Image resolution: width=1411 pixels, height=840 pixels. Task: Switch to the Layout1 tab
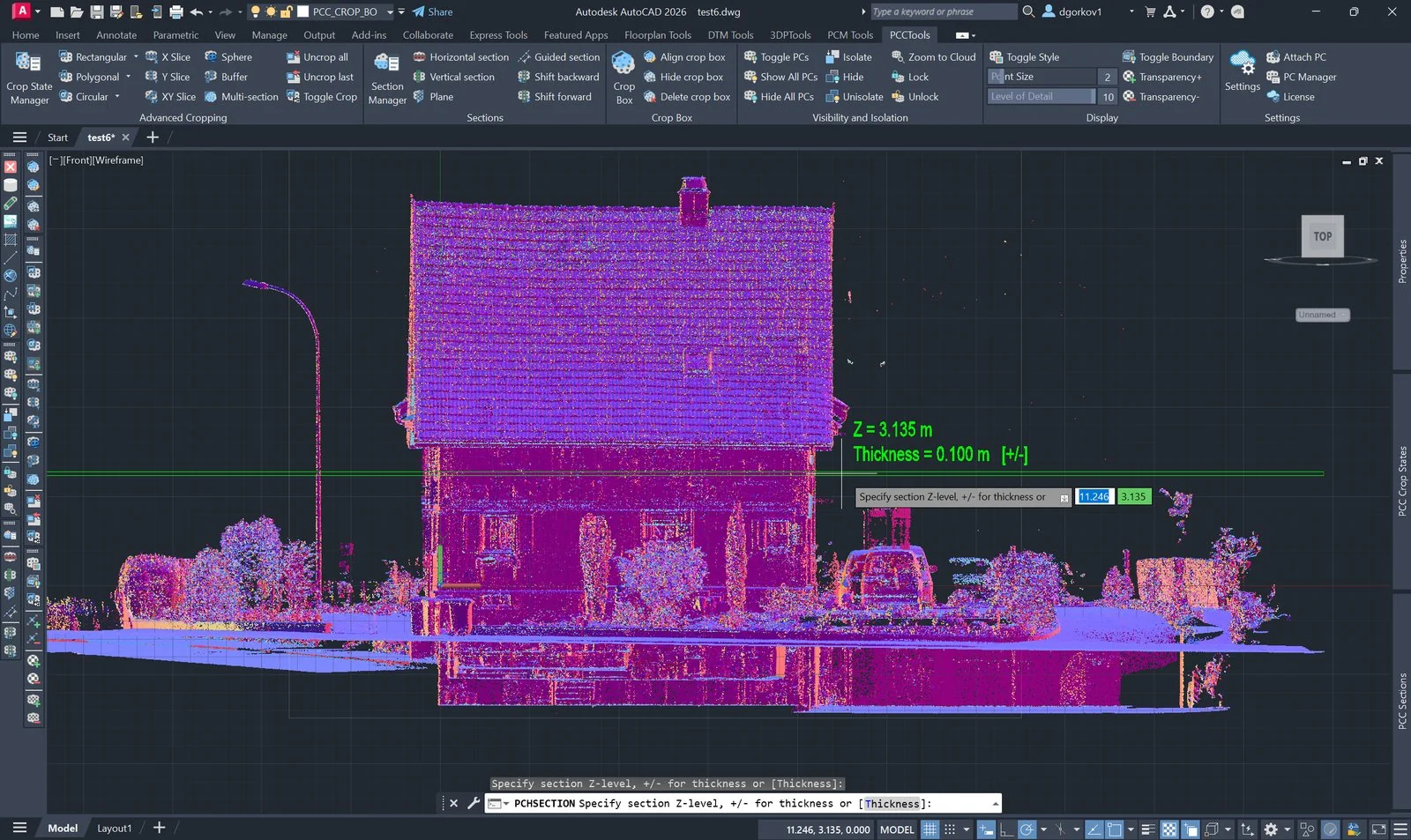[x=114, y=829]
